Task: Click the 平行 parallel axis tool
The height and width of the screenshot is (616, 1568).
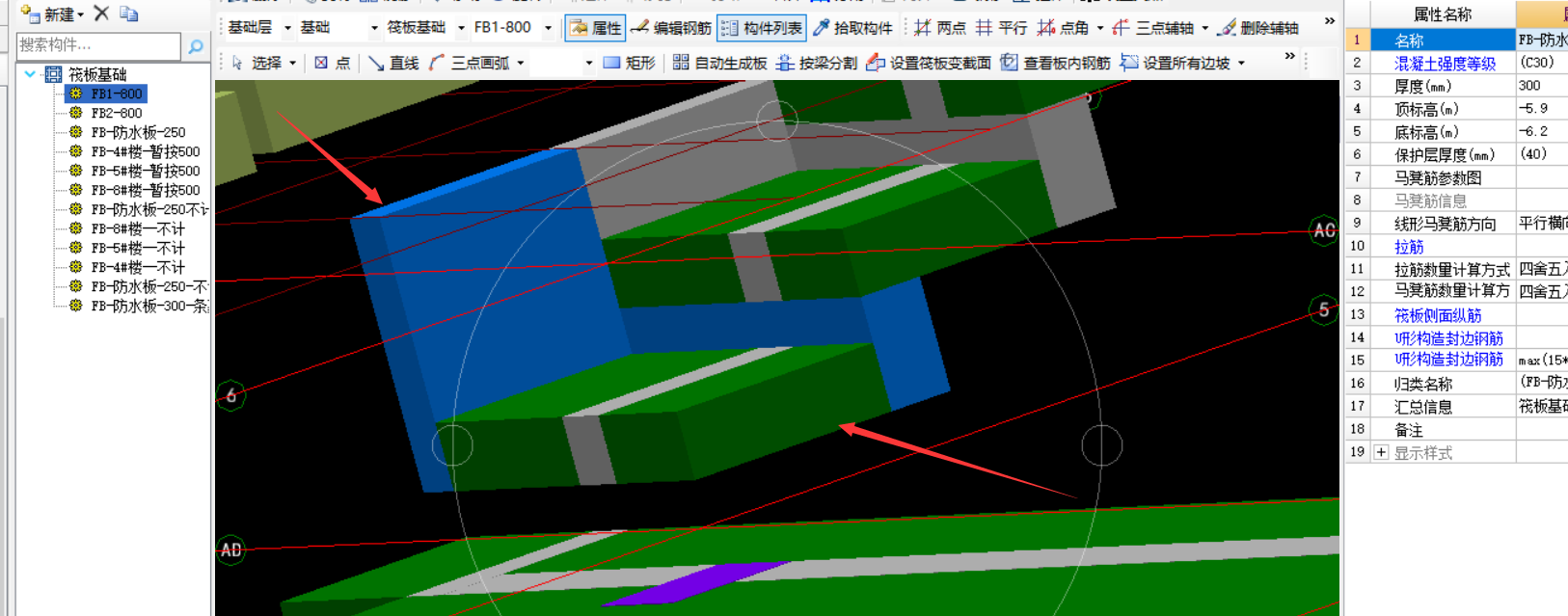Action: pos(1002,28)
